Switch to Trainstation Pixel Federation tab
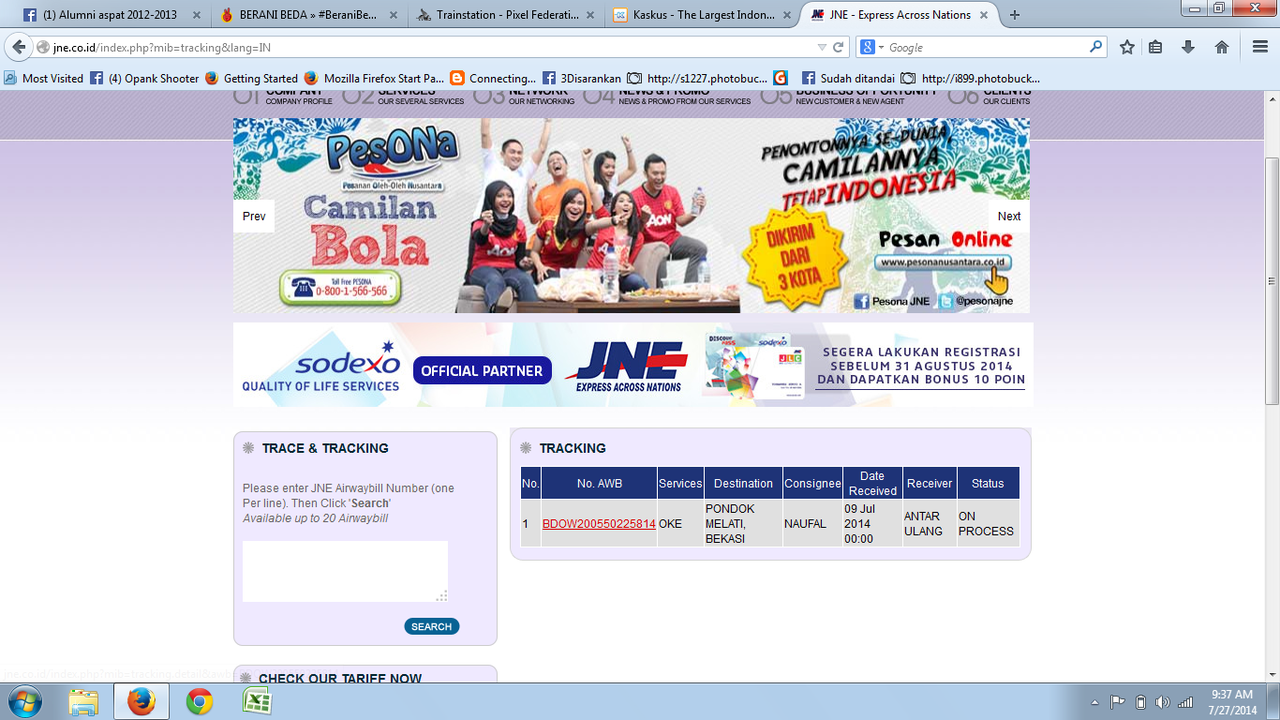Screen dimensions: 1280x720 (506, 15)
